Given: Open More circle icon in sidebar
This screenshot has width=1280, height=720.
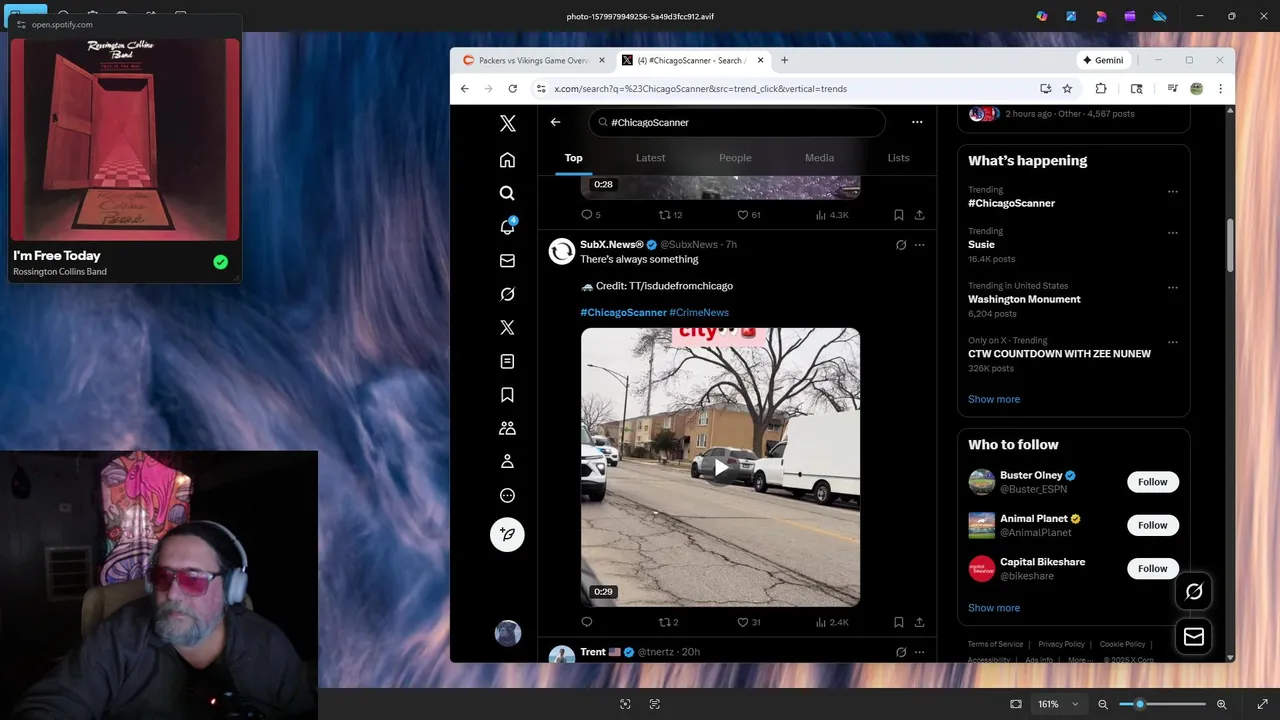Looking at the screenshot, I should (x=507, y=495).
